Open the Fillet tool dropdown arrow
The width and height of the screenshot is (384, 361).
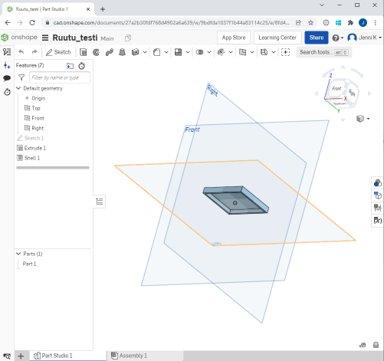pos(166,52)
